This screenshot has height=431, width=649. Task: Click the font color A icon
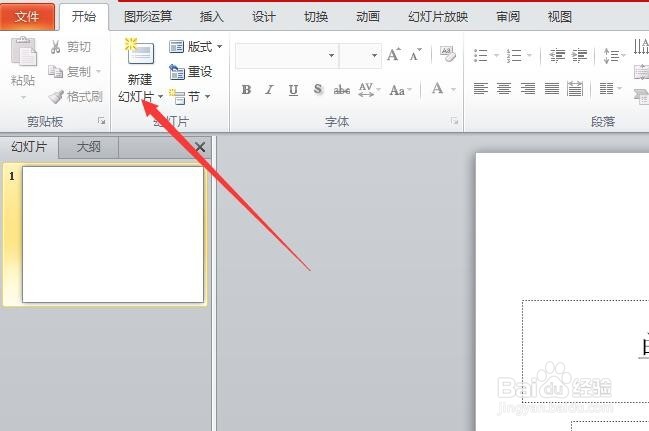pyautogui.click(x=437, y=89)
